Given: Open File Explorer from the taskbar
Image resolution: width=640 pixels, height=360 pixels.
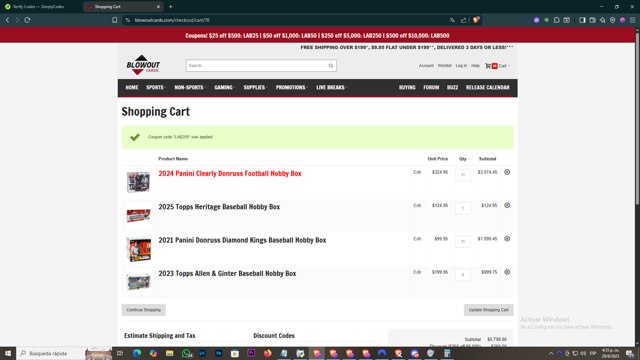Looking at the screenshot, I should point(169,353).
